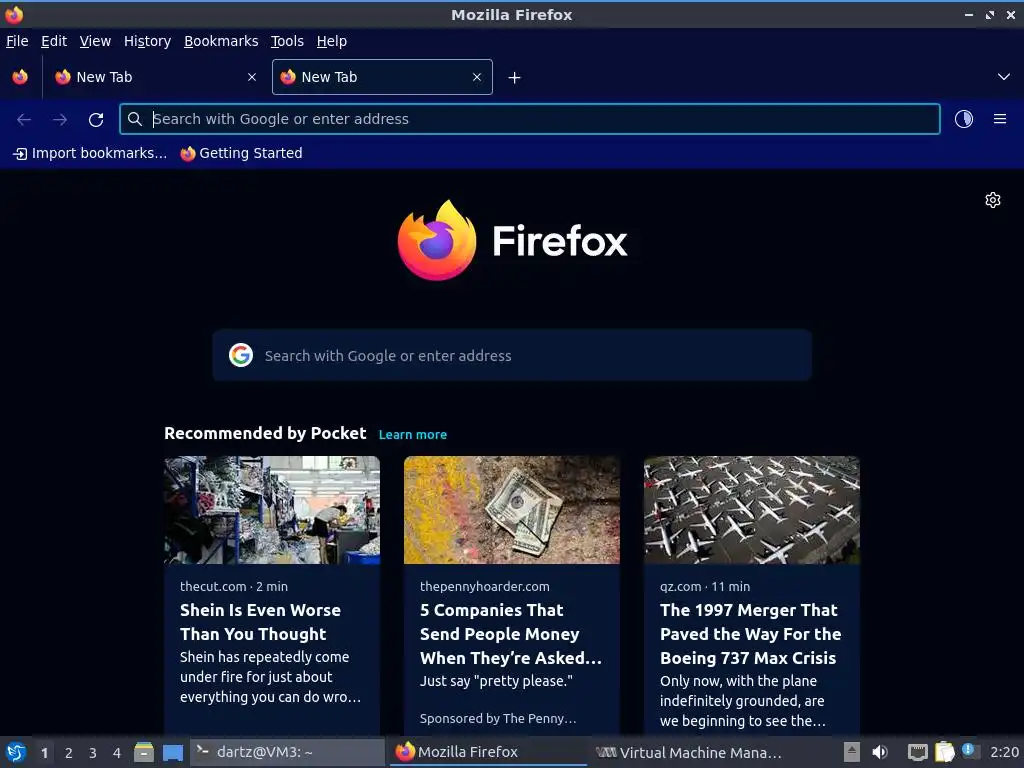Click the Firefox icon in title bar

(14, 14)
